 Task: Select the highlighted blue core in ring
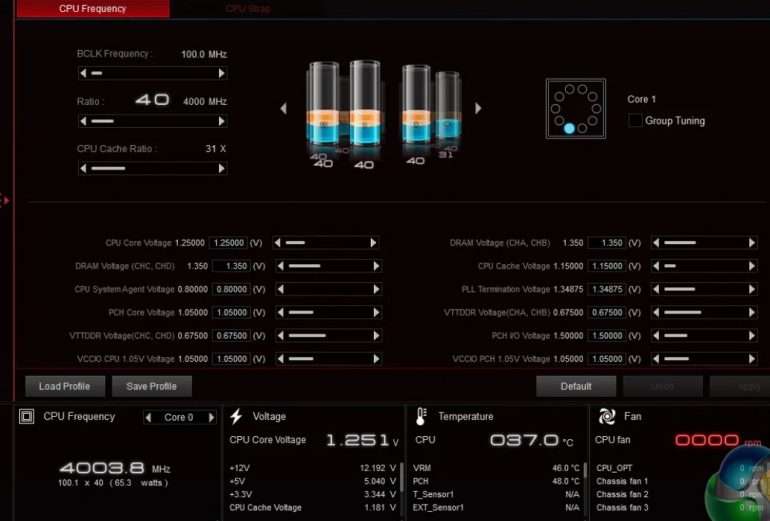569,129
